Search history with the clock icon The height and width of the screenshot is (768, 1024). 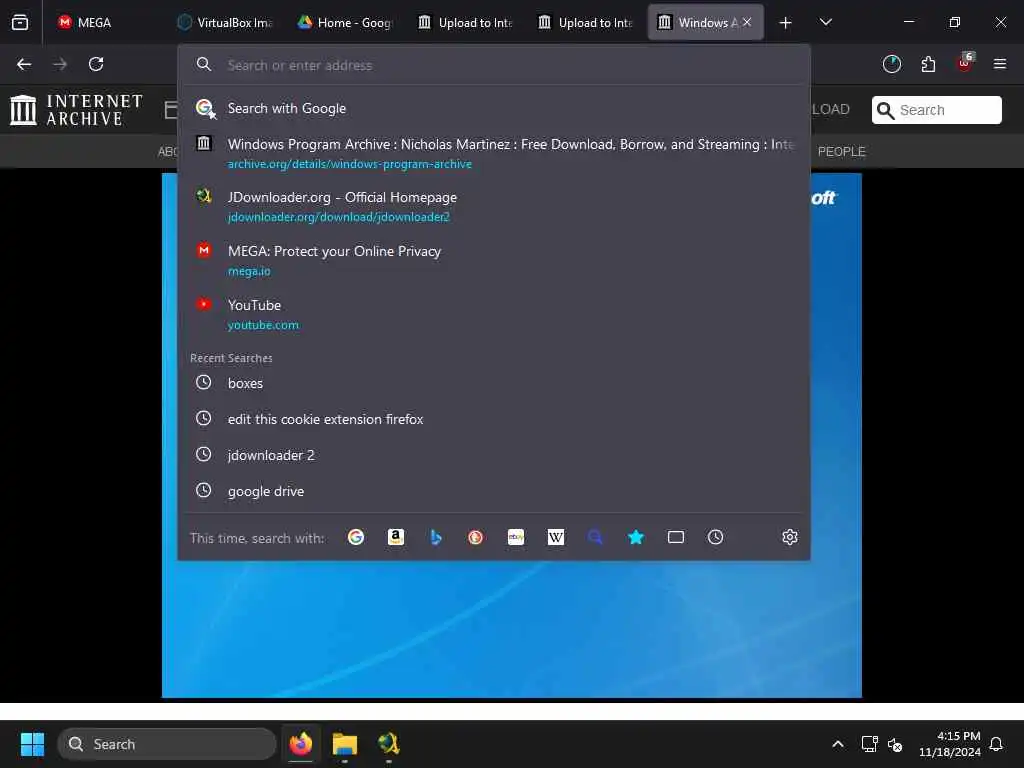point(716,537)
